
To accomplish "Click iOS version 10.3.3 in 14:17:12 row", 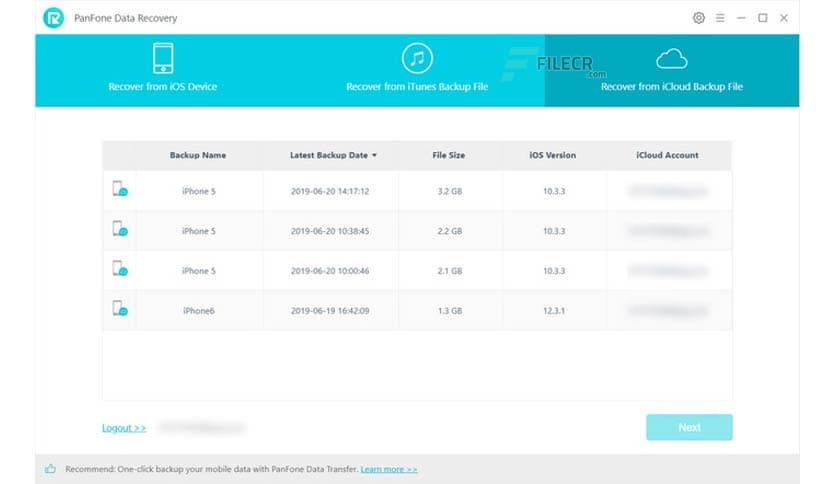I will [554, 191].
